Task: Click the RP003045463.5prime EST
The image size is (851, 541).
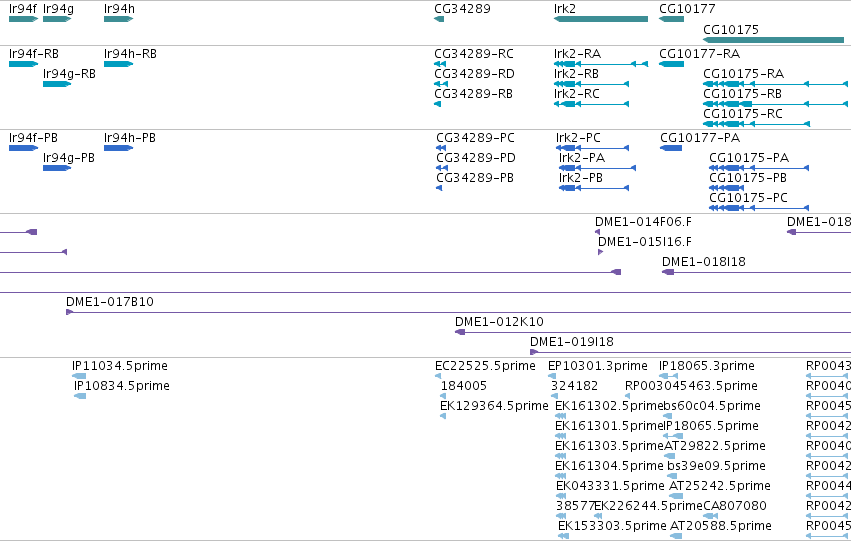Action: coord(628,396)
